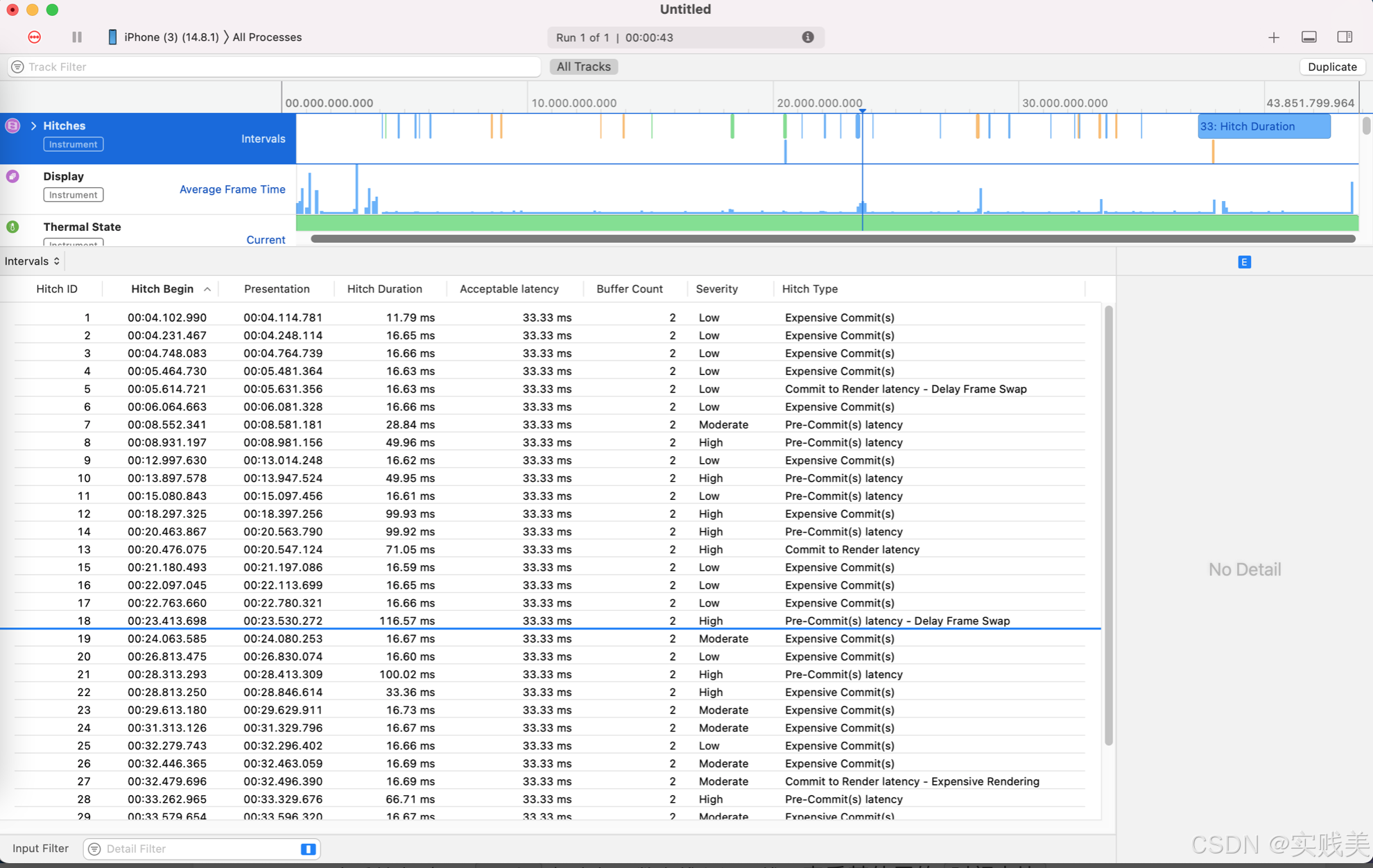Select the Instrument badge under Hitches
Screen dimensions: 1373x868
73,144
